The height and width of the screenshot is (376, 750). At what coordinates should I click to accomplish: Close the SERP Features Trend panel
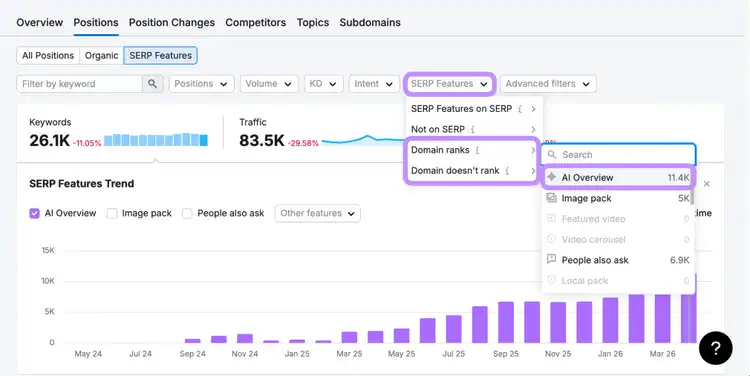(x=707, y=184)
